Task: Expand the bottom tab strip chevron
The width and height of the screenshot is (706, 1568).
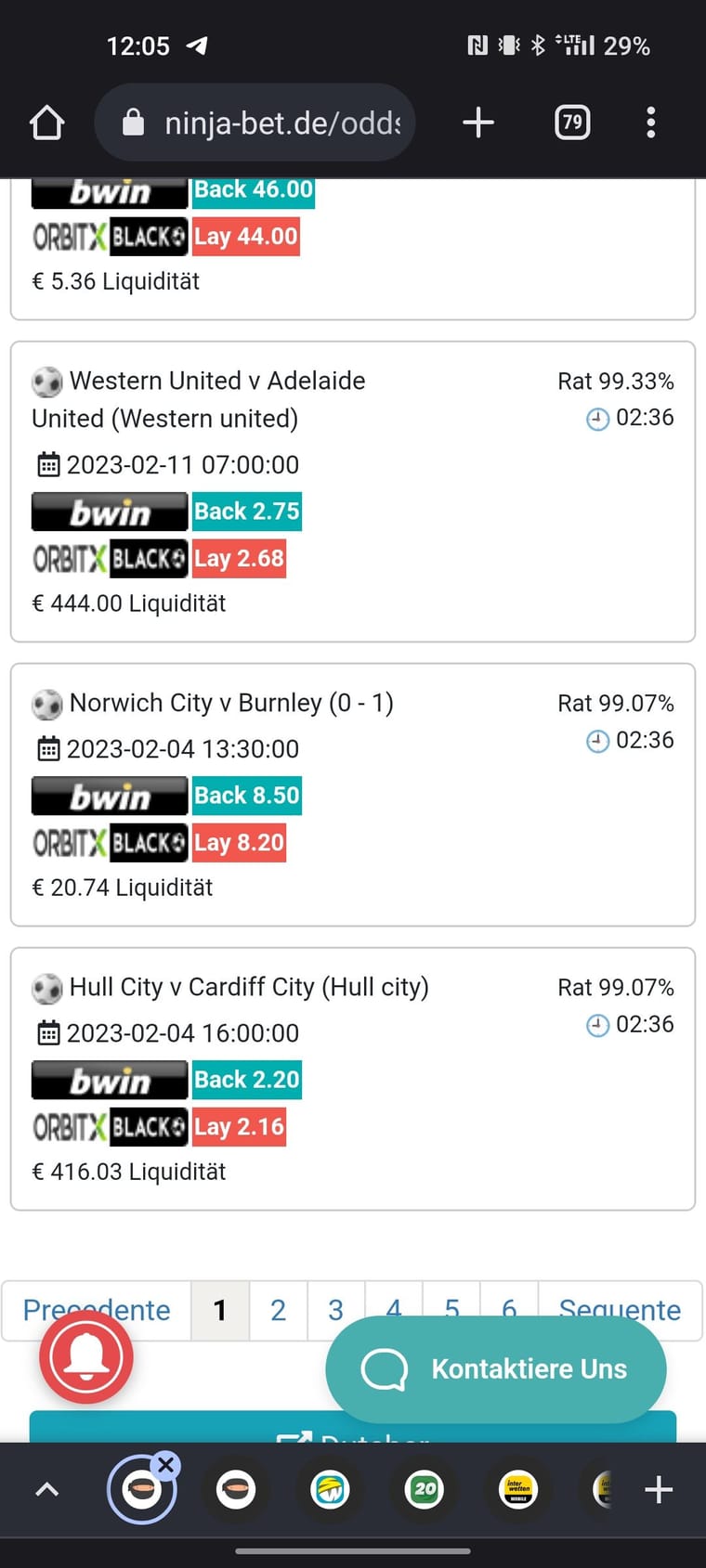Action: pos(46,1490)
